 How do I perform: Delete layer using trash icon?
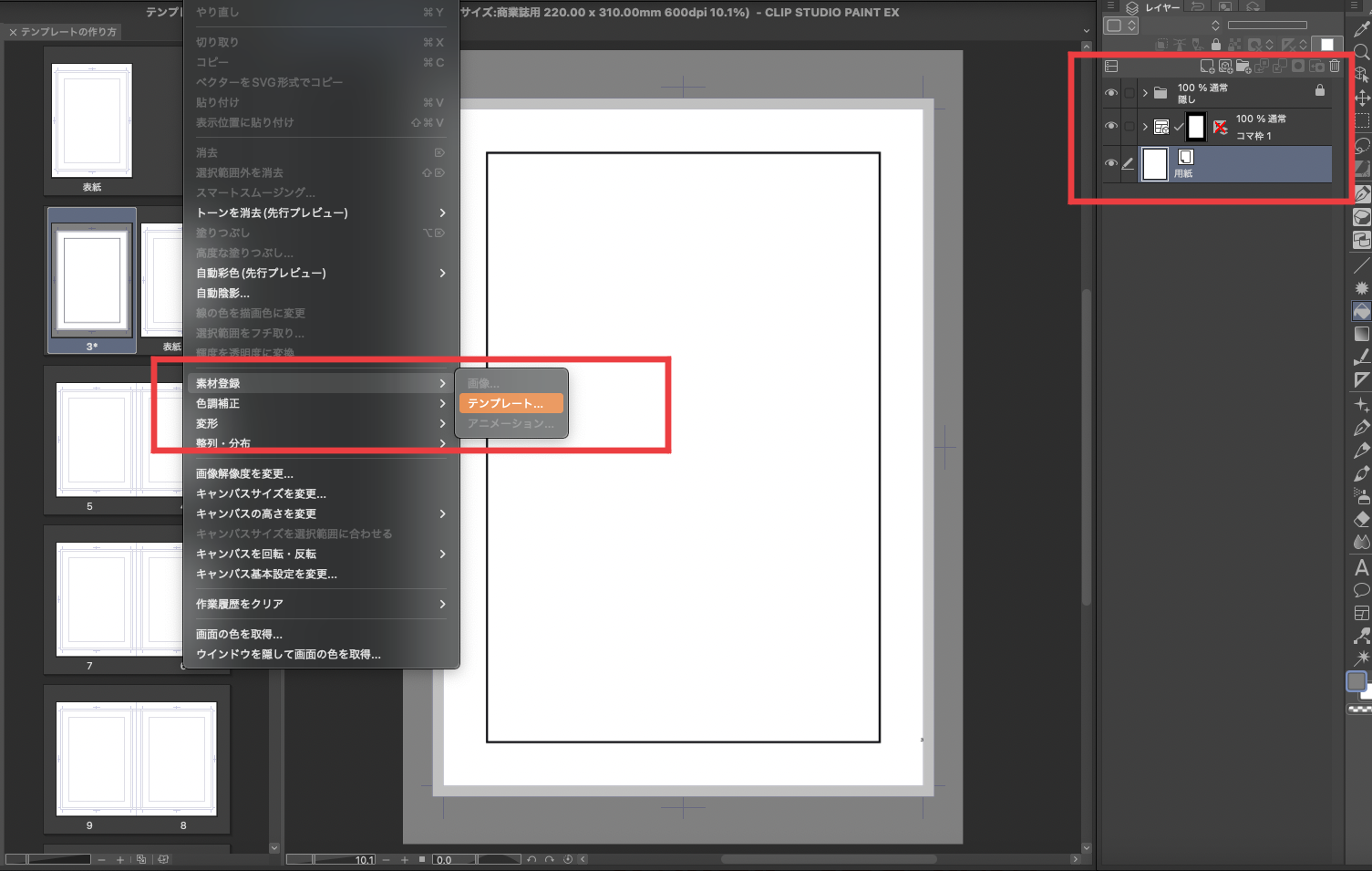click(x=1335, y=66)
